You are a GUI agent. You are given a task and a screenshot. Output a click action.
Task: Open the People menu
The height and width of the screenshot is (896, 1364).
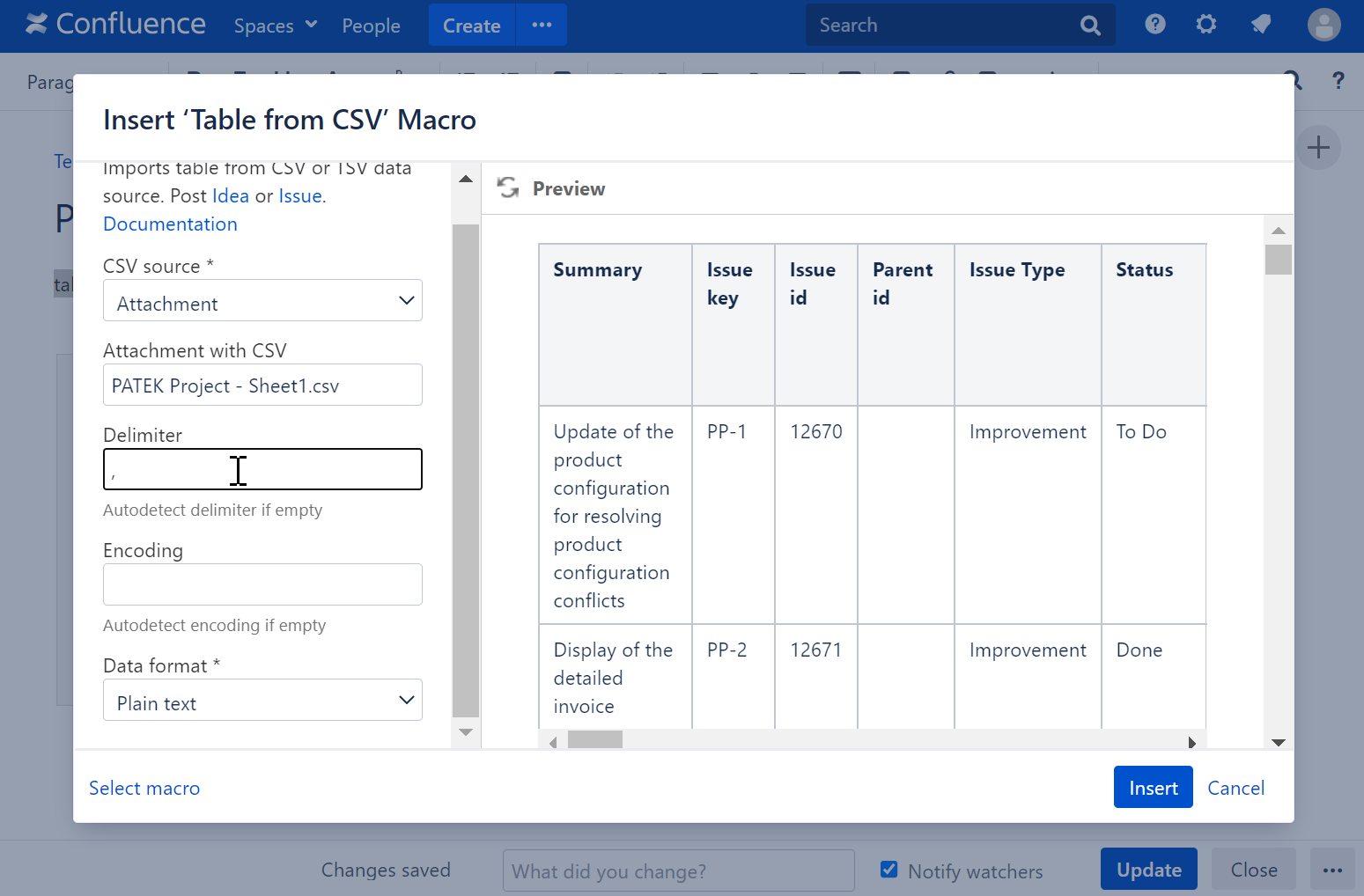[371, 26]
